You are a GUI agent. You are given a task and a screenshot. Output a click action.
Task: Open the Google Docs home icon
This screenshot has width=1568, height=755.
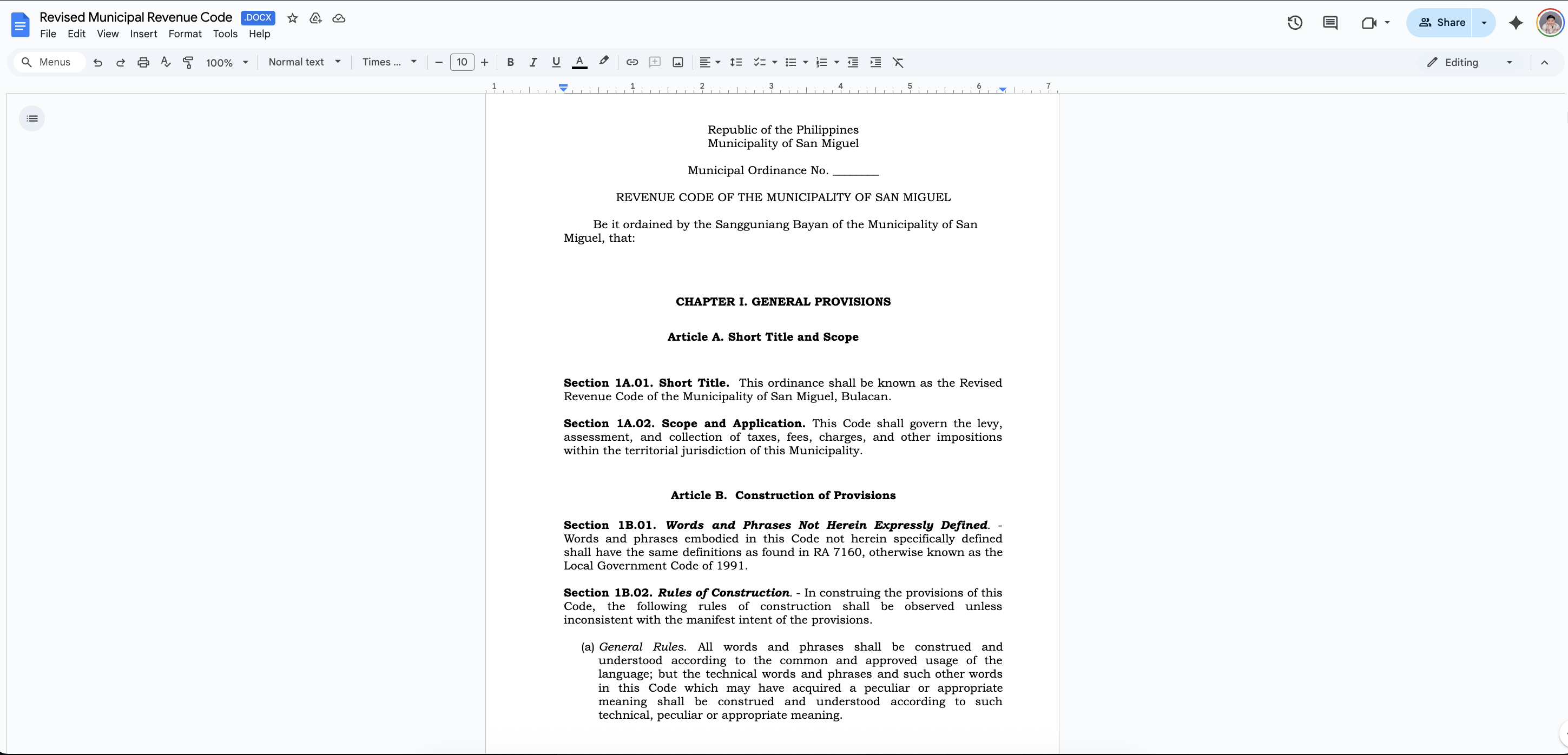pos(20,24)
